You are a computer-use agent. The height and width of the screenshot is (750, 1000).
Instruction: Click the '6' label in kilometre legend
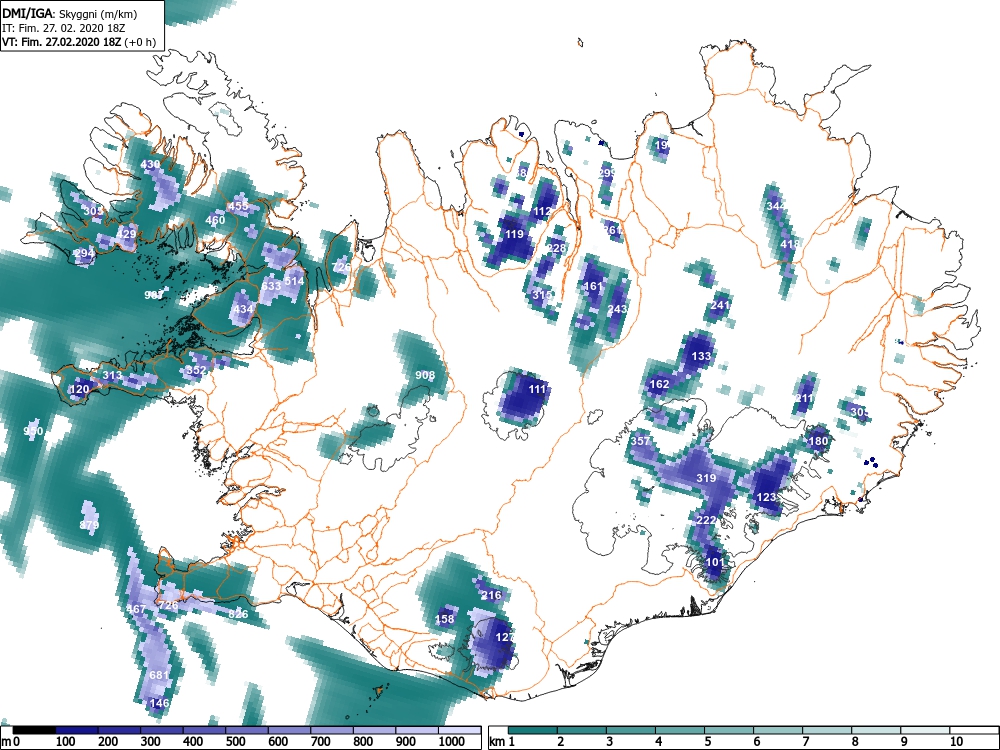[756, 742]
